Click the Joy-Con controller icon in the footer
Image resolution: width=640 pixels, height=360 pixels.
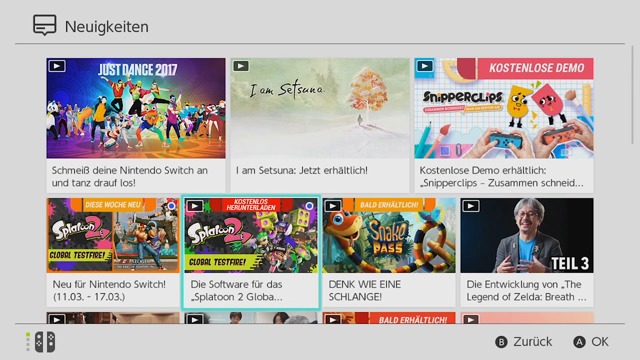coord(45,342)
